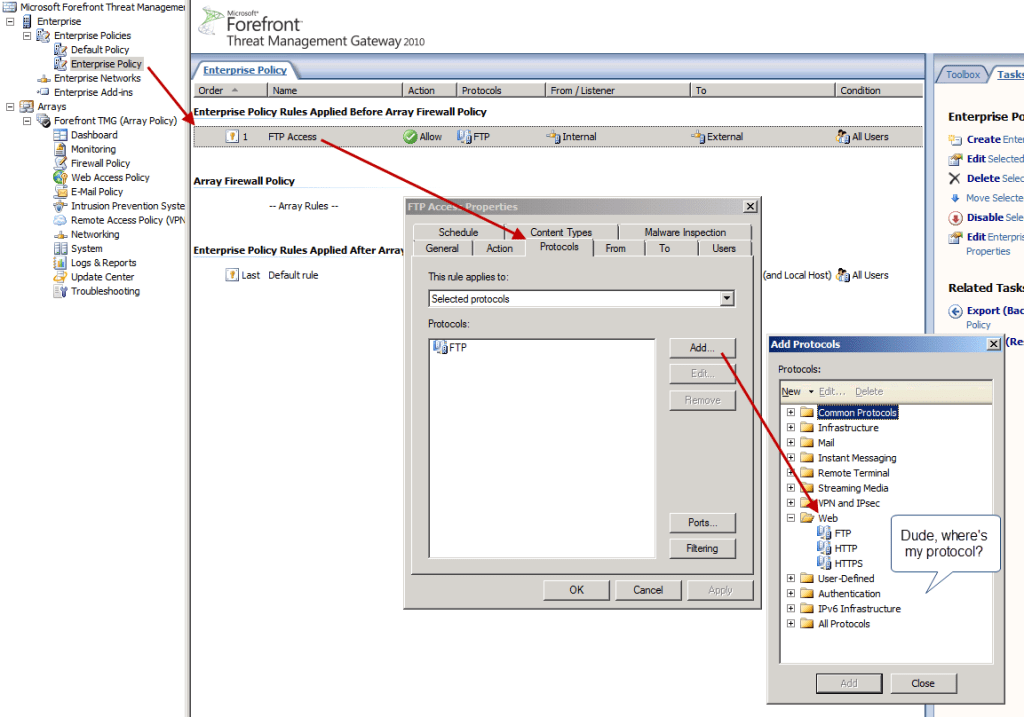This screenshot has height=717, width=1024.
Task: Collapse the Web protocols folder
Action: tap(791, 518)
